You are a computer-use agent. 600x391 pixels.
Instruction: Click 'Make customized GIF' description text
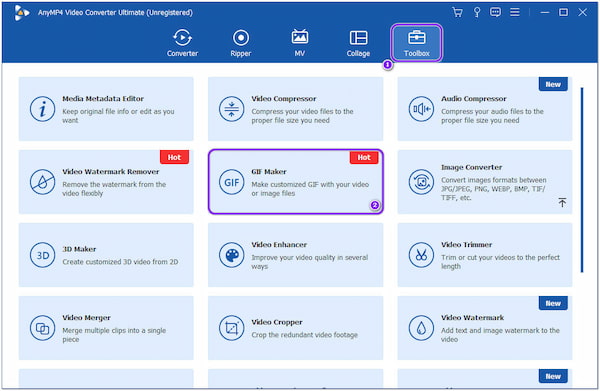(310, 189)
